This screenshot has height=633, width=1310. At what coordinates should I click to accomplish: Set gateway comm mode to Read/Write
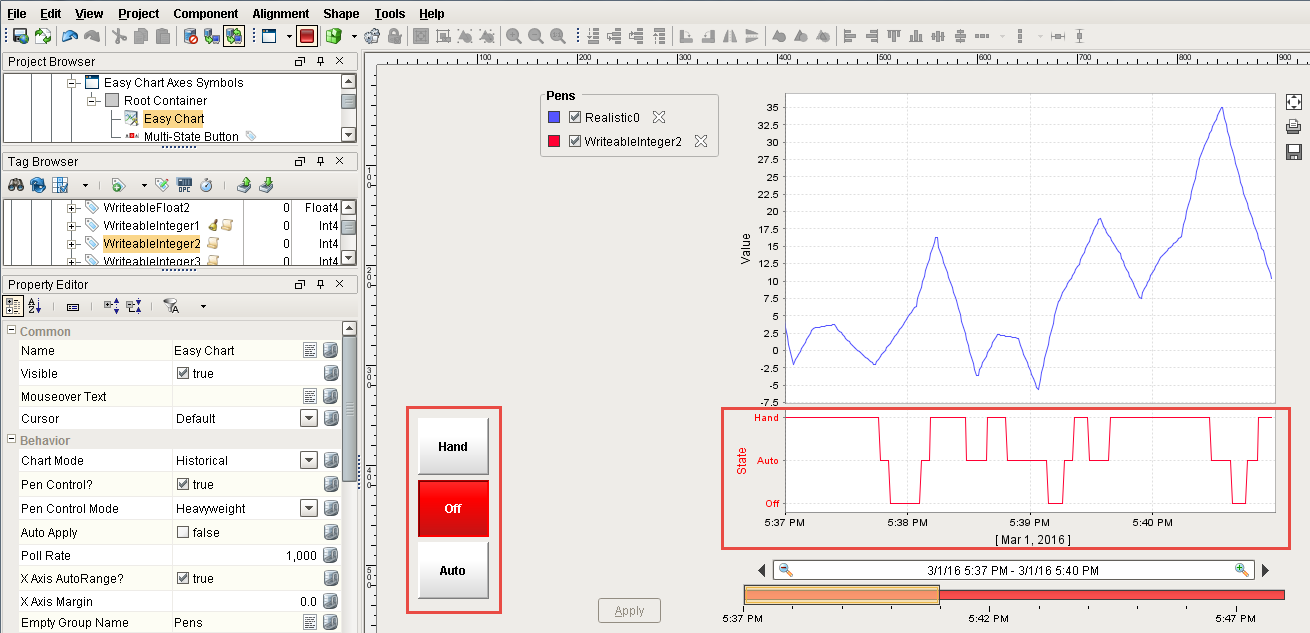pos(233,36)
